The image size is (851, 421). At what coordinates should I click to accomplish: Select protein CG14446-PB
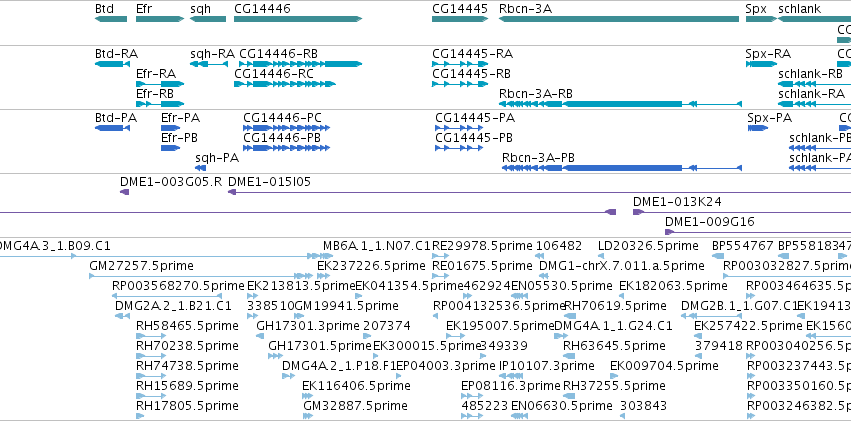[287, 148]
